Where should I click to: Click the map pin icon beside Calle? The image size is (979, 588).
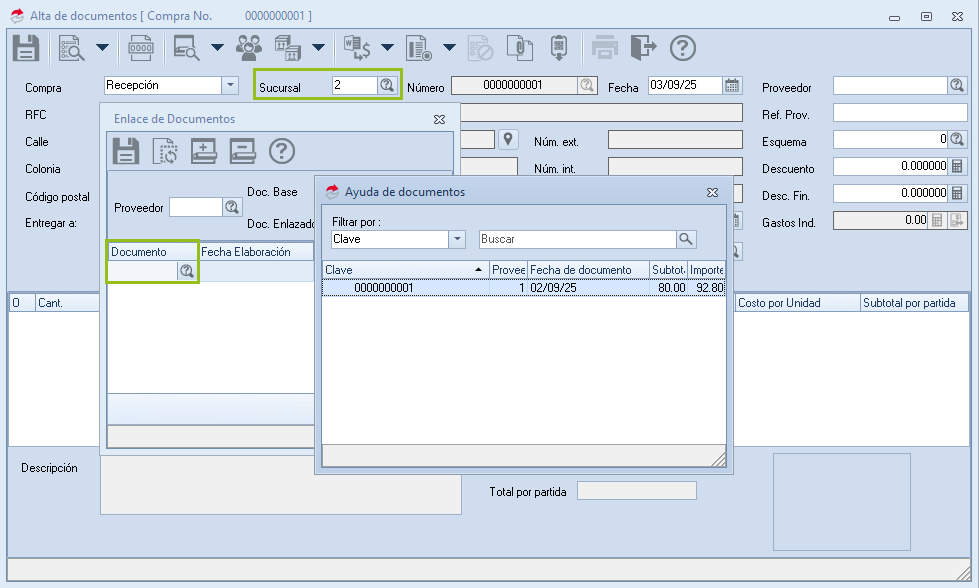click(508, 139)
